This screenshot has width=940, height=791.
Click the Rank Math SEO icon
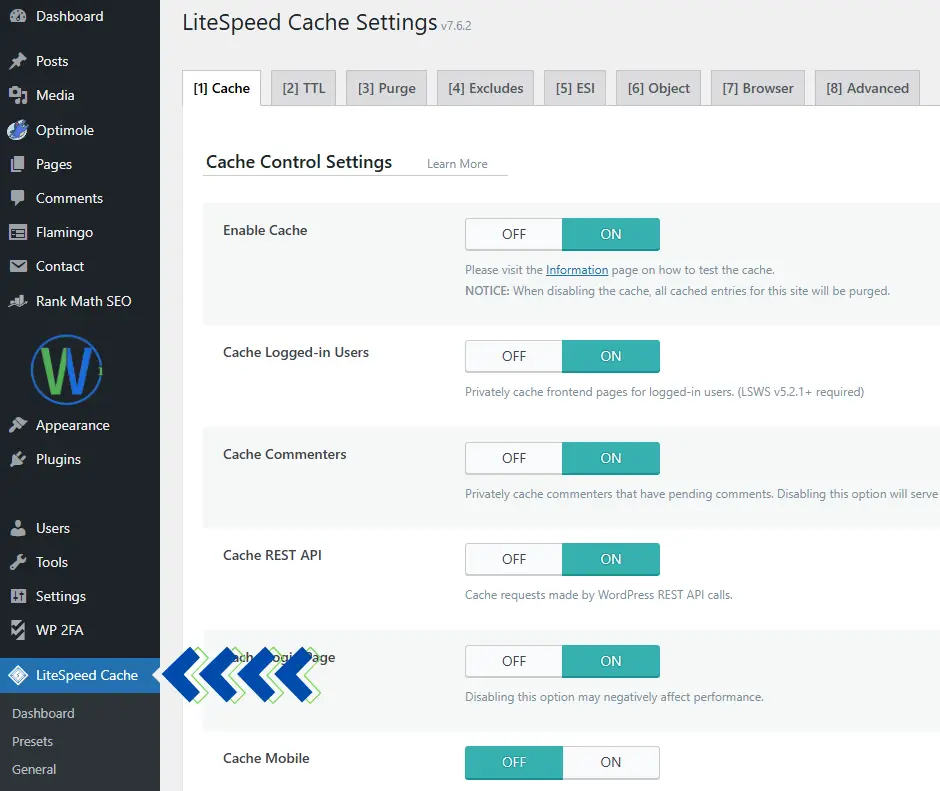18,301
